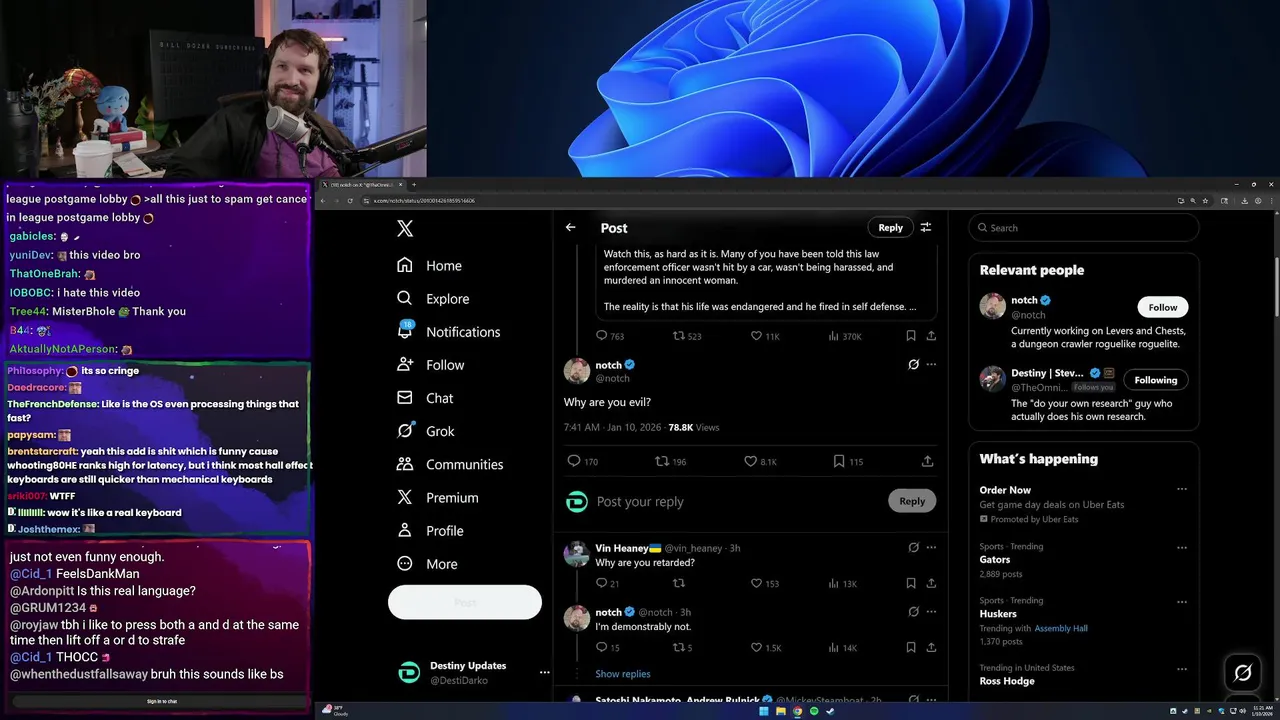Click Vin Heaney's profile avatar
Screen dimensions: 1280x720
pos(577,554)
